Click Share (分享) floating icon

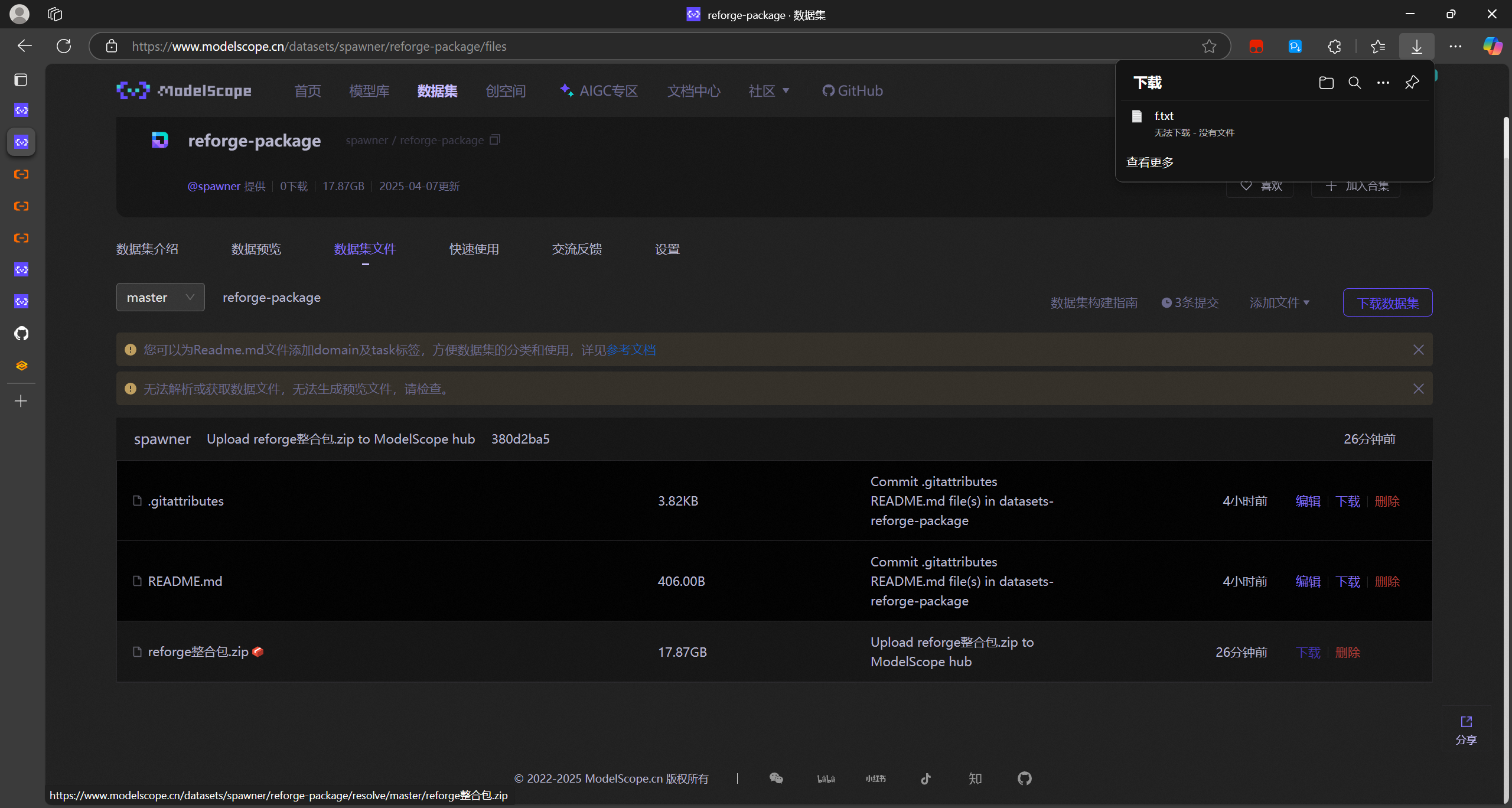(1466, 730)
